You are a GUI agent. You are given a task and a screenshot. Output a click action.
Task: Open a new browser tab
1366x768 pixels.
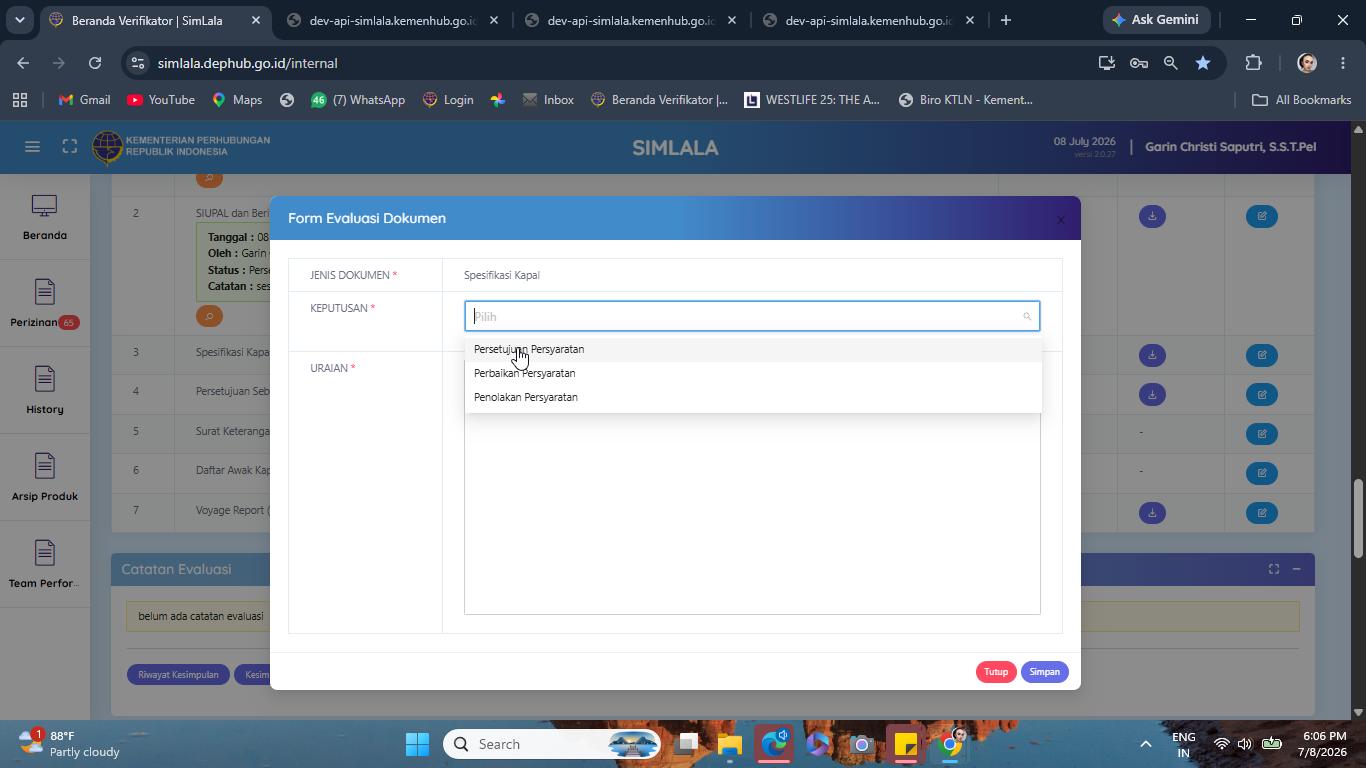(x=1006, y=20)
